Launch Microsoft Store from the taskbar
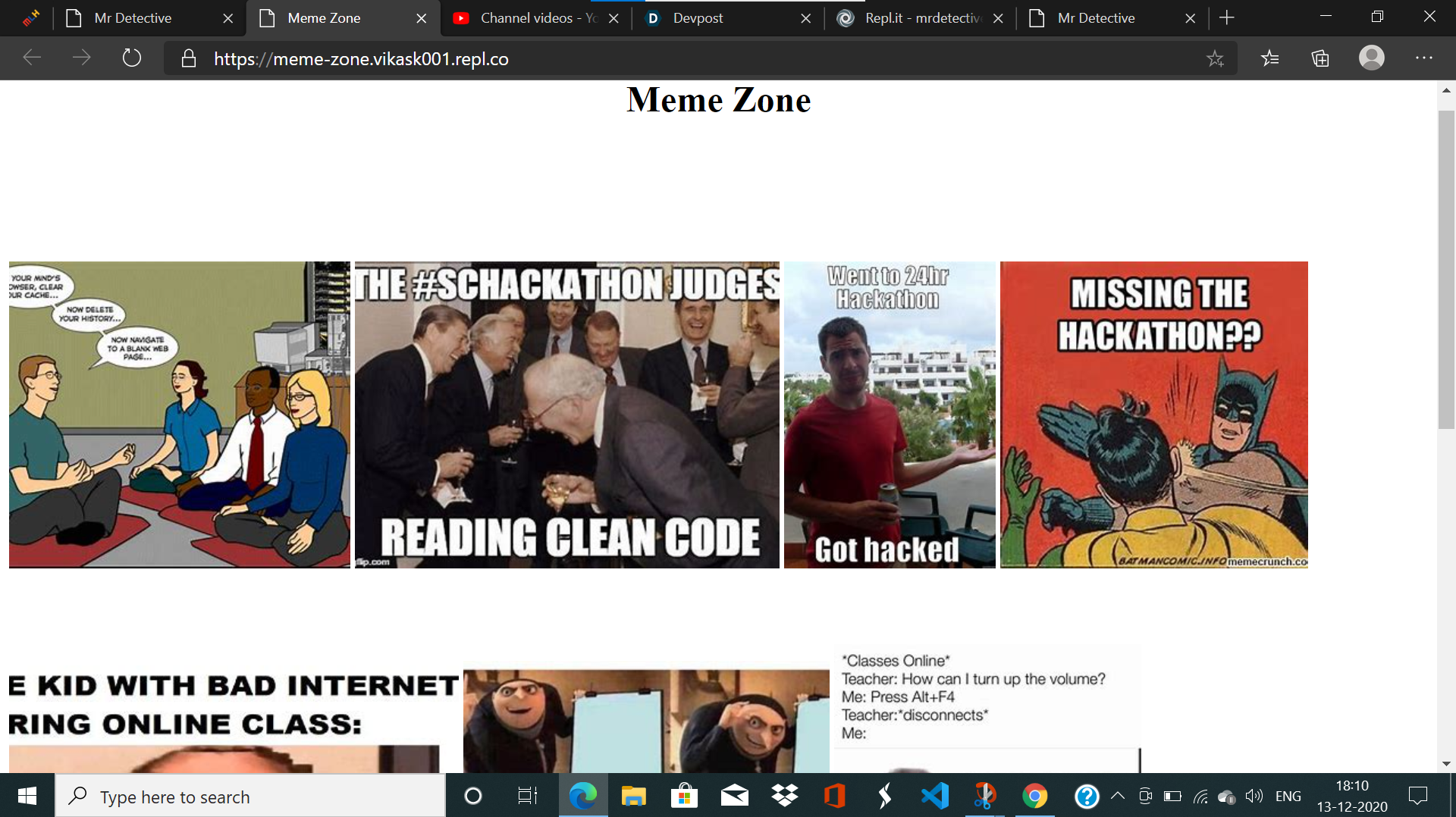This screenshot has width=1456, height=817. (684, 796)
